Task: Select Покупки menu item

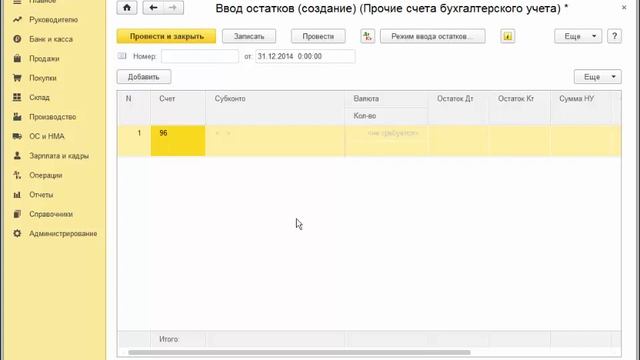Action: (43, 78)
